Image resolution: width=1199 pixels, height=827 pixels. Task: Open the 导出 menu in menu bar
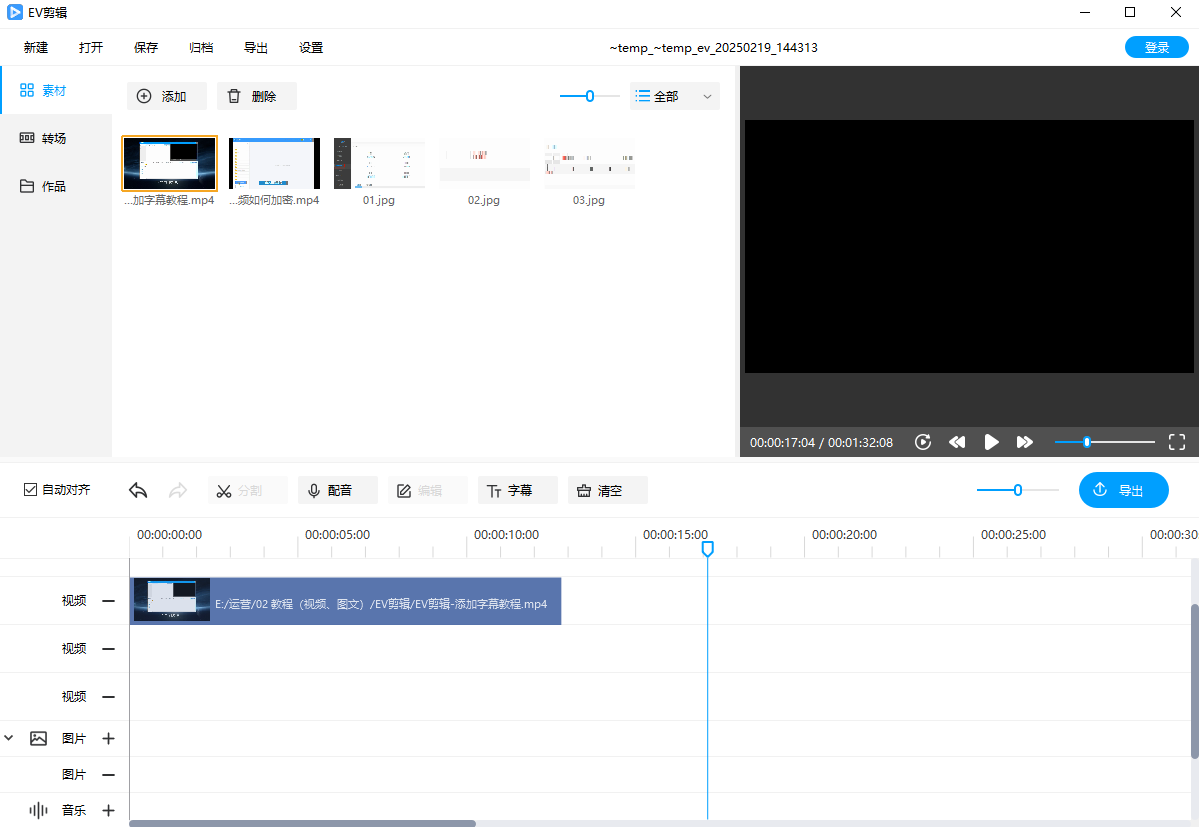(256, 47)
